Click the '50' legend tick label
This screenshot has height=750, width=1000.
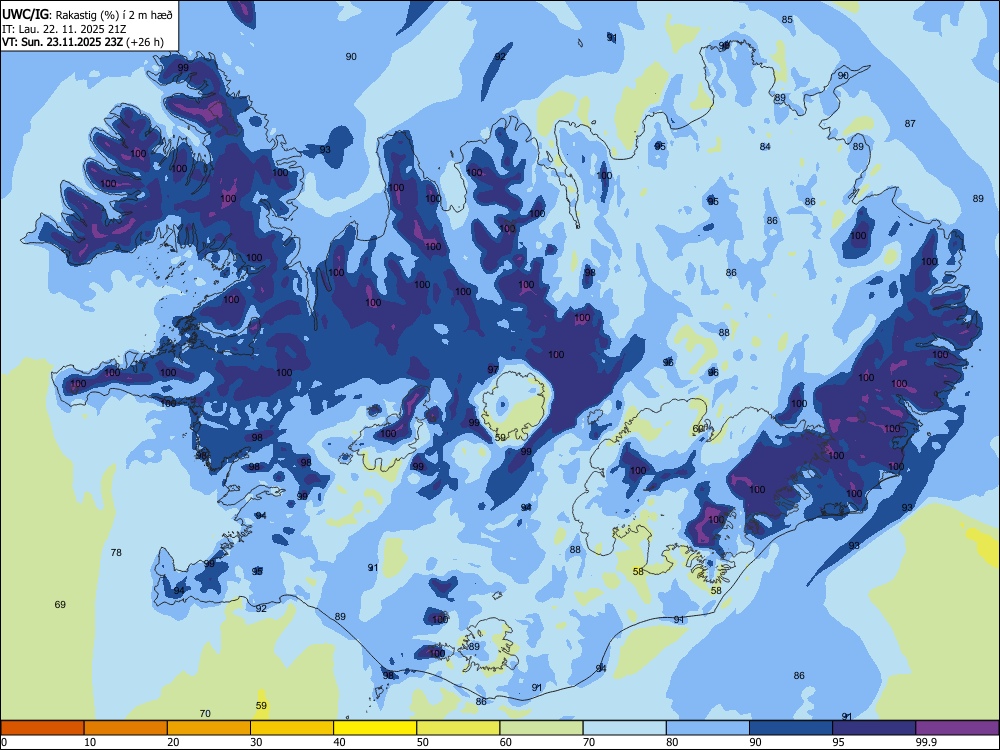point(423,742)
